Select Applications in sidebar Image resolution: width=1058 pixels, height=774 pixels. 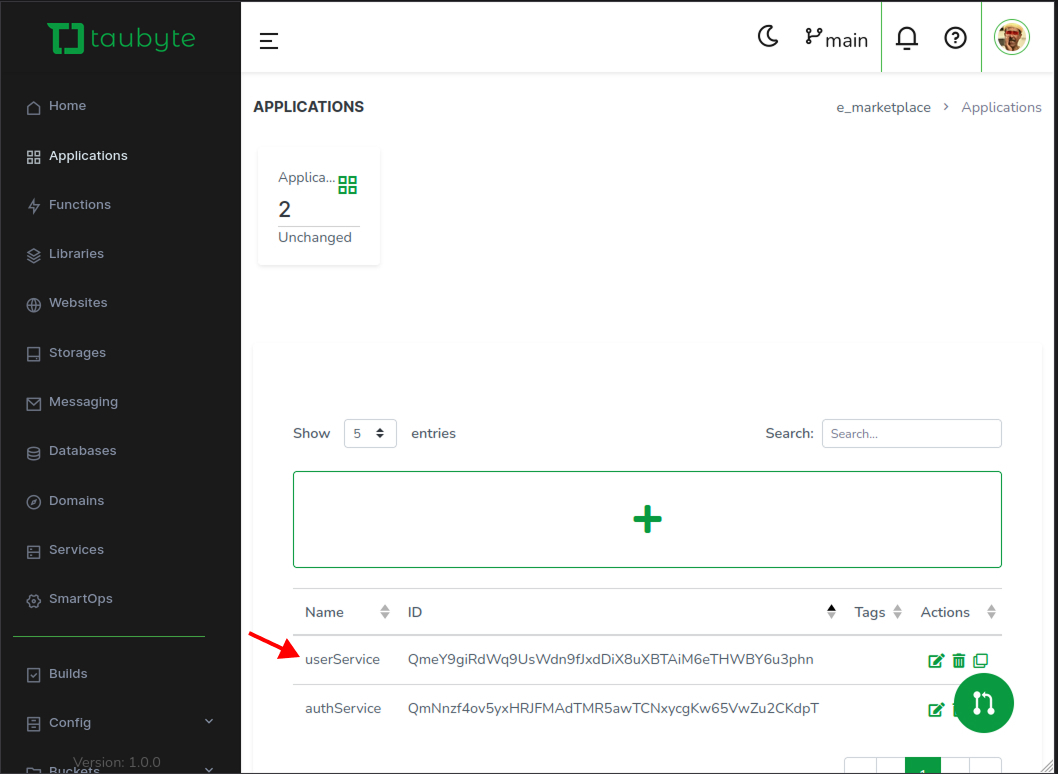[x=88, y=156]
